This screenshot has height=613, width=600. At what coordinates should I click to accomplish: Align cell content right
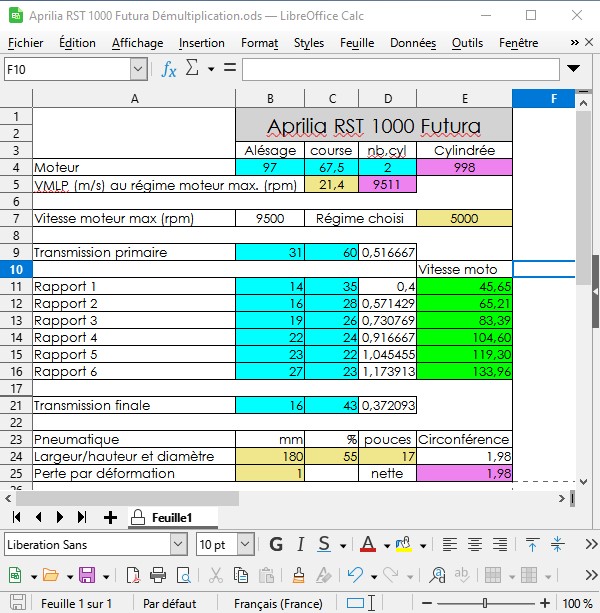click(x=500, y=544)
